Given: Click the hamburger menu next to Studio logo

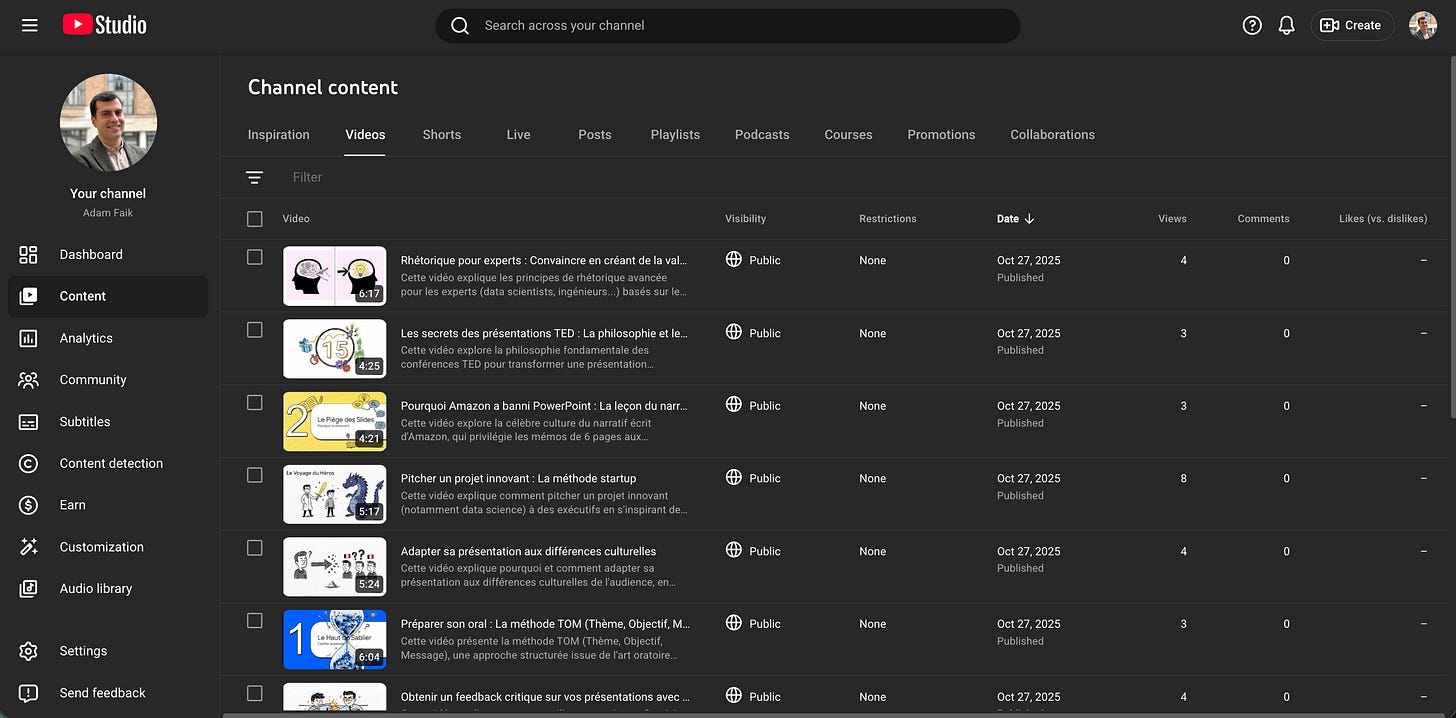Looking at the screenshot, I should tap(29, 25).
